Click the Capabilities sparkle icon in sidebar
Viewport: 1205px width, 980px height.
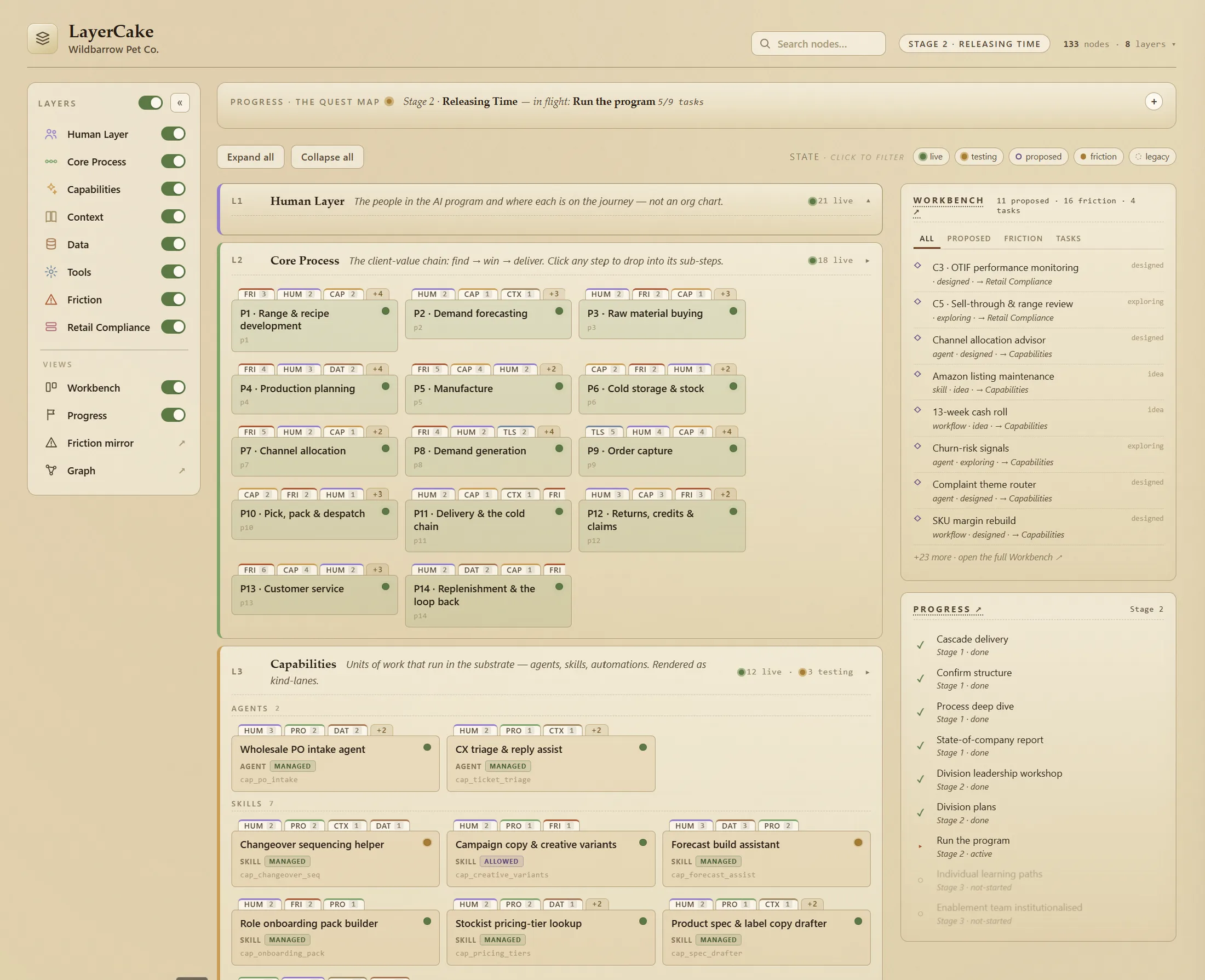pos(51,188)
